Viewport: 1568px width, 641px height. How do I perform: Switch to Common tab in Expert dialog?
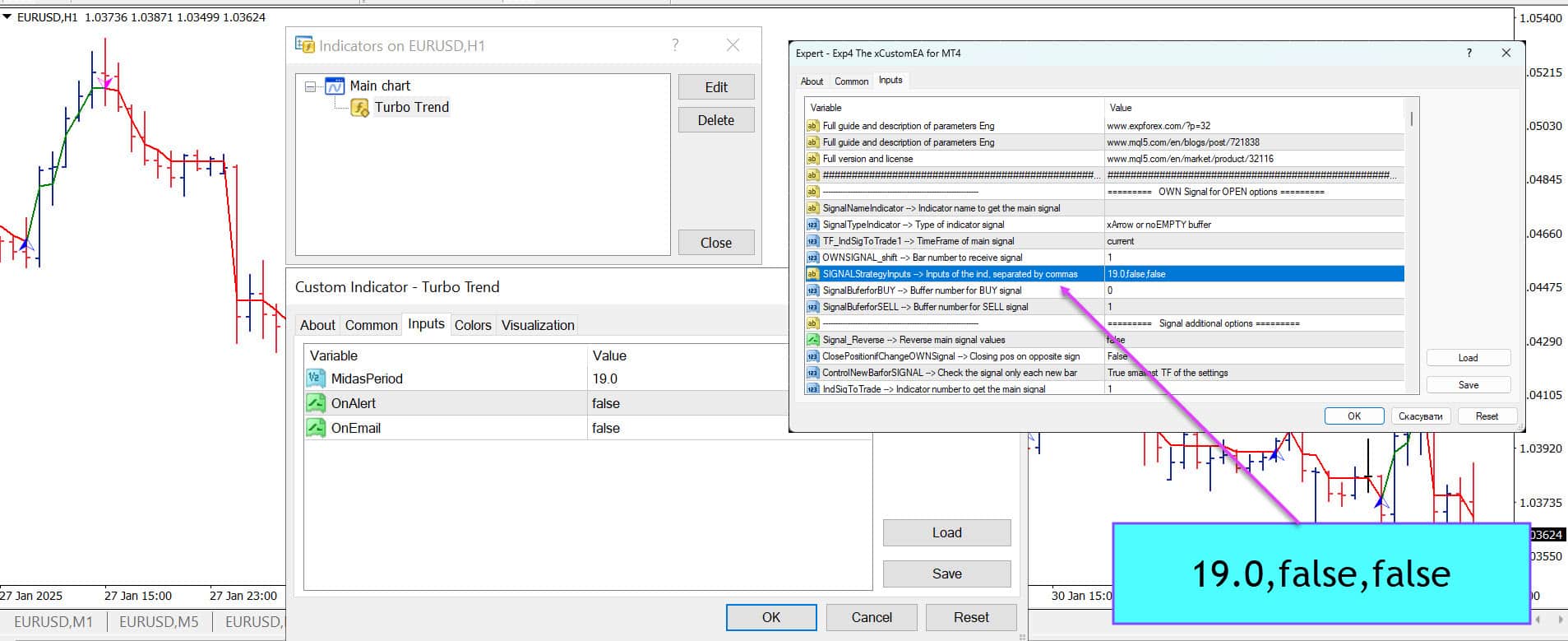851,81
